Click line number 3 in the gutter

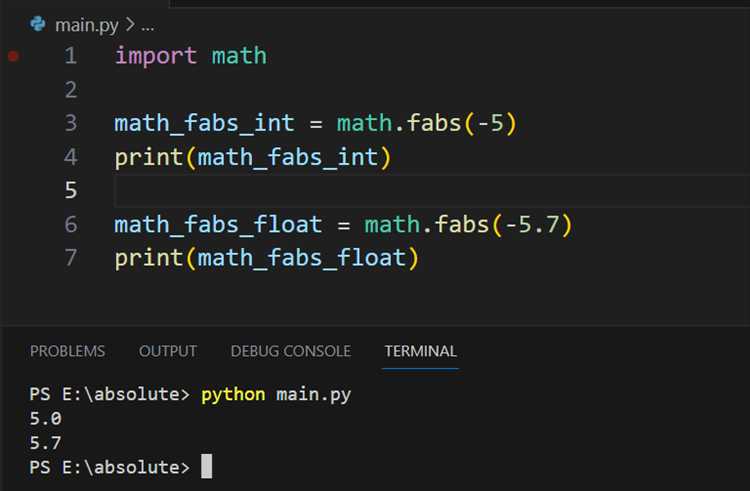[70, 123]
